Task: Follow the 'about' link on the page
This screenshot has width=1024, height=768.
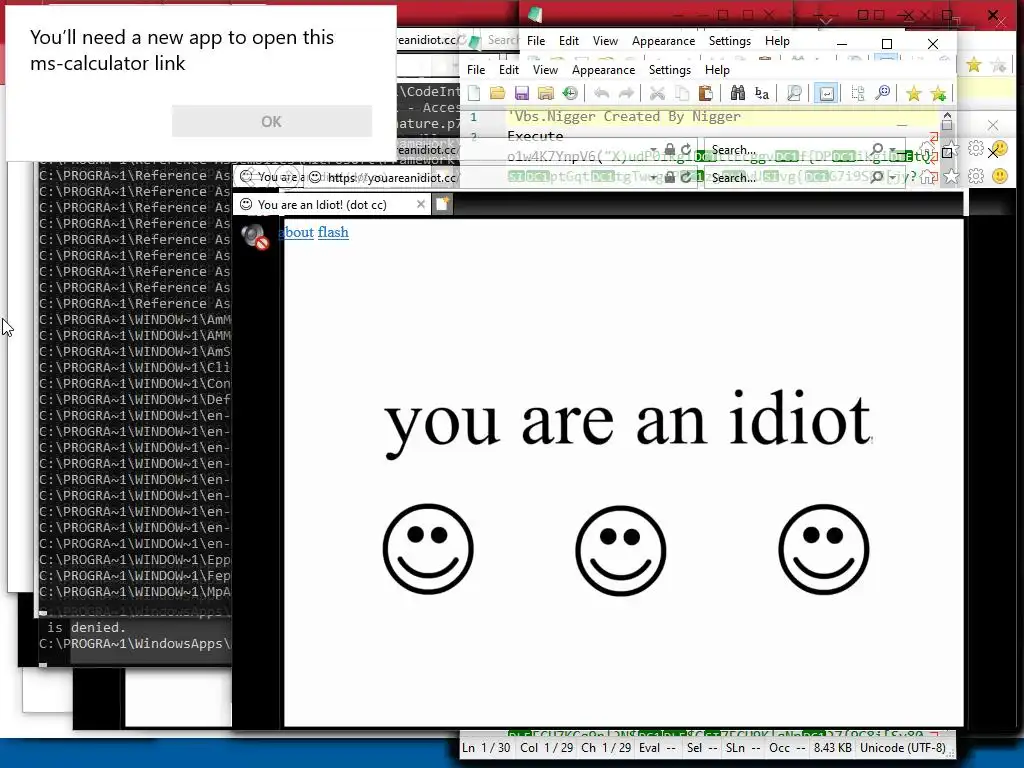Action: pyautogui.click(x=296, y=232)
